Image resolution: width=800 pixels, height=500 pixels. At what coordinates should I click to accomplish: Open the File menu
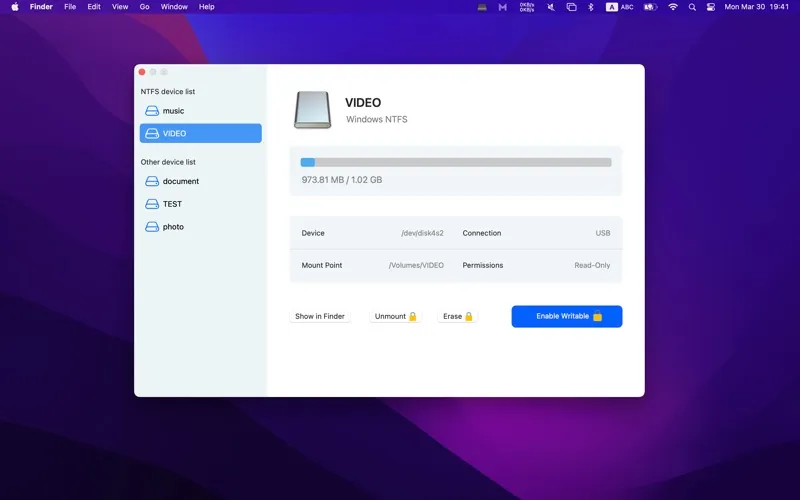tap(70, 7)
